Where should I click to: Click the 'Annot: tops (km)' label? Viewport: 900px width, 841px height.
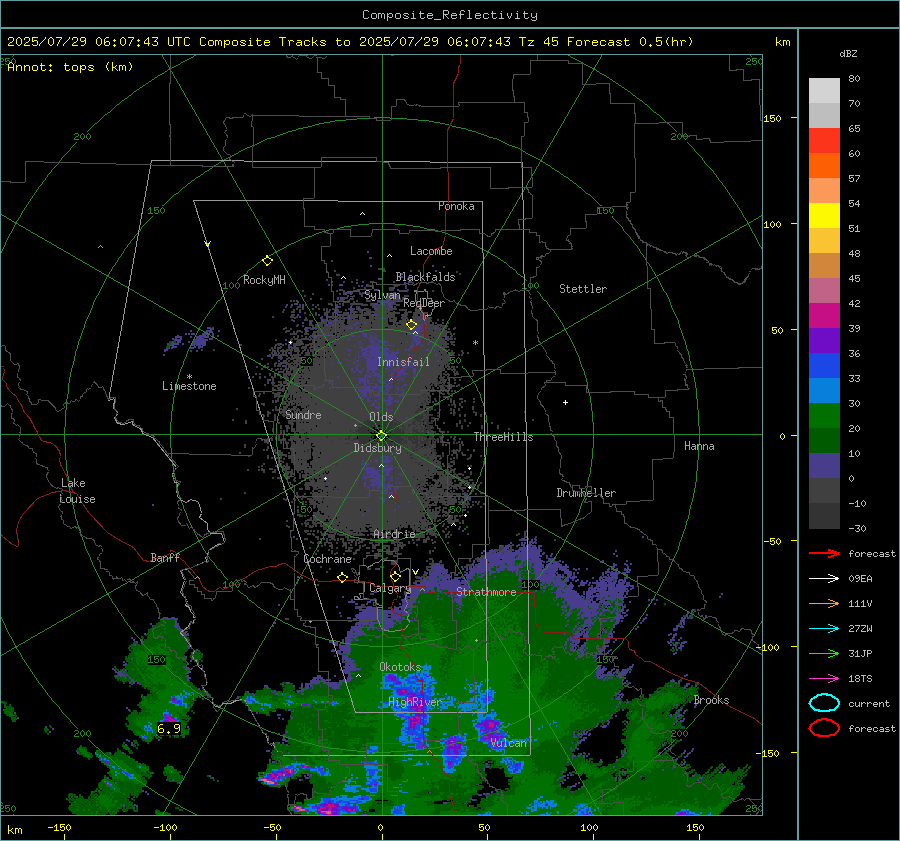(x=70, y=67)
